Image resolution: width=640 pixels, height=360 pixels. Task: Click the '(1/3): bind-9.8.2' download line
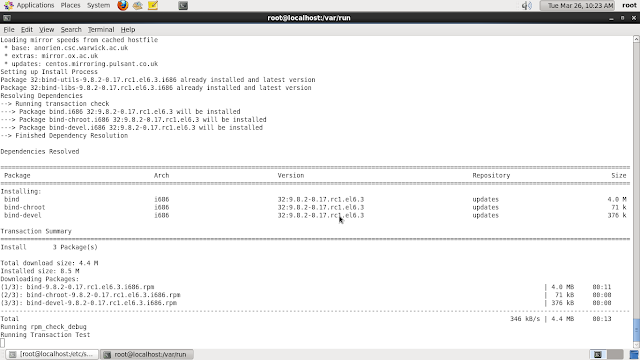[78, 287]
